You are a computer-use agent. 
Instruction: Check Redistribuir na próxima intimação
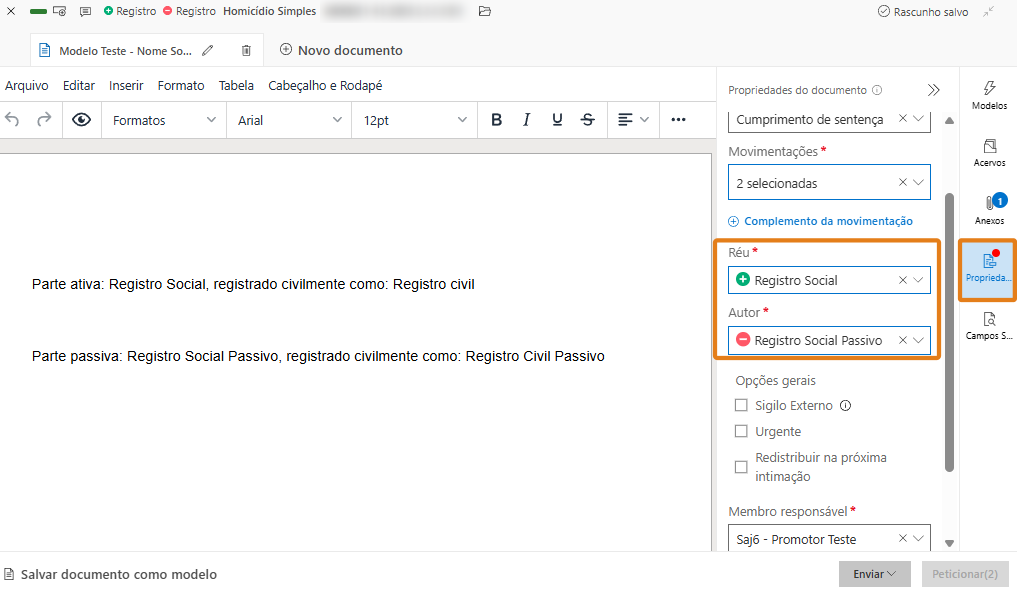(741, 466)
